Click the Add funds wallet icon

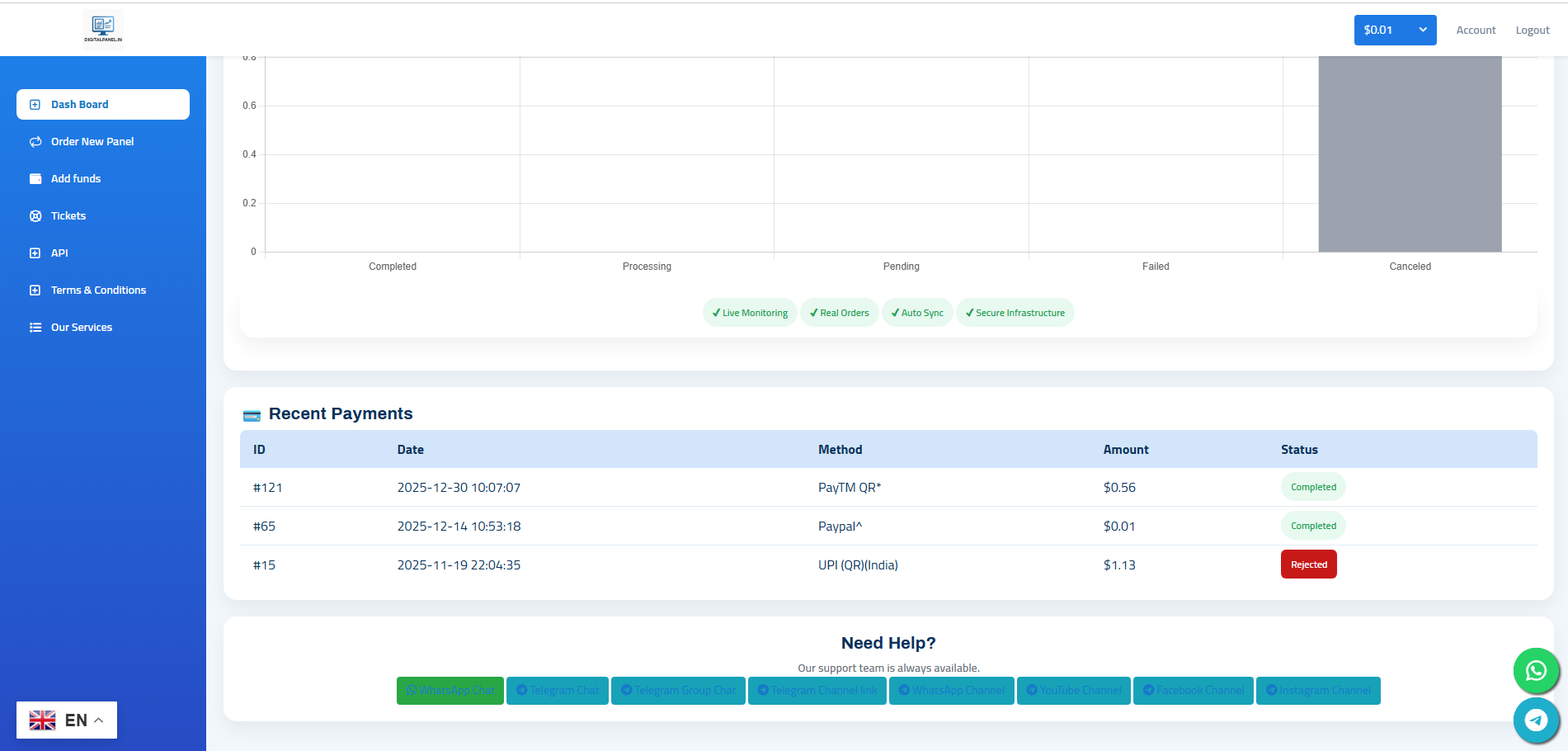tap(35, 179)
